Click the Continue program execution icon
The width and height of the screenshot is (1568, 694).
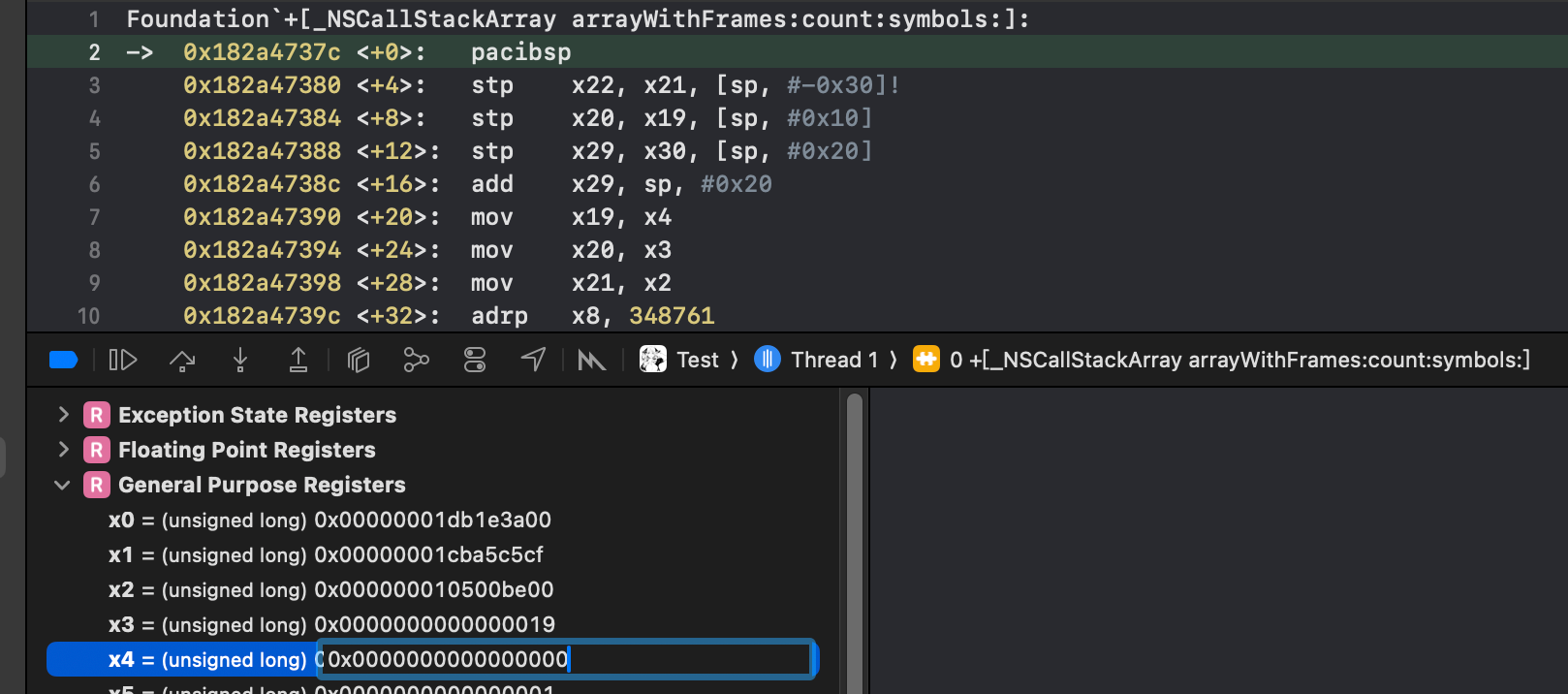pyautogui.click(x=123, y=361)
